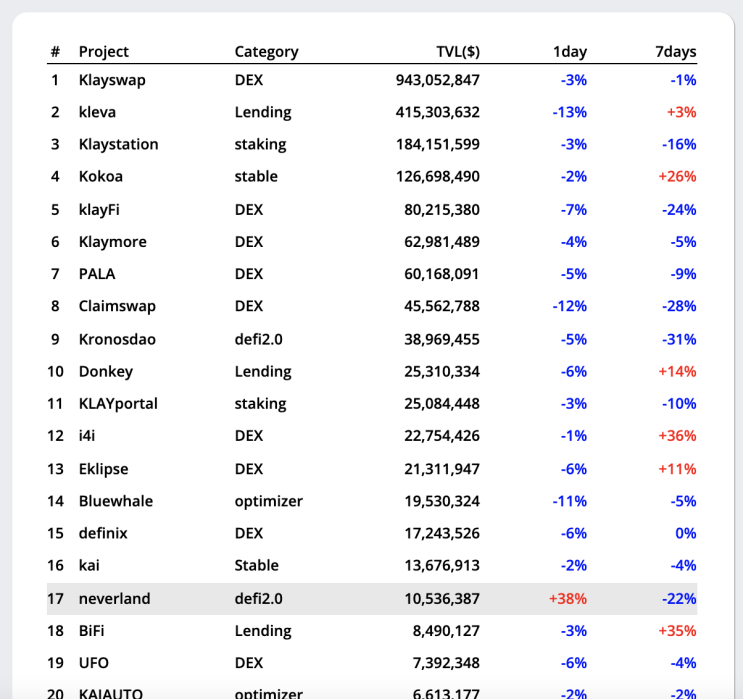Click the 1day column header

(570, 51)
